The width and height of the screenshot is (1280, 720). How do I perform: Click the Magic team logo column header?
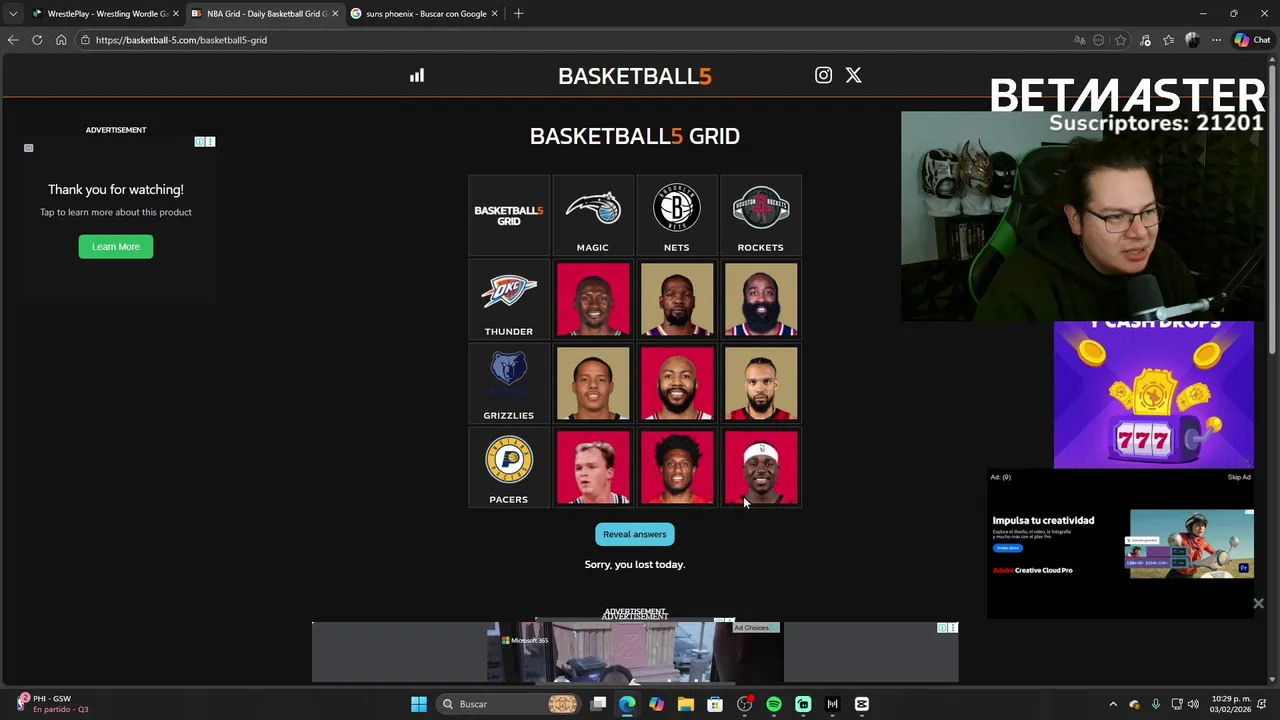(593, 216)
